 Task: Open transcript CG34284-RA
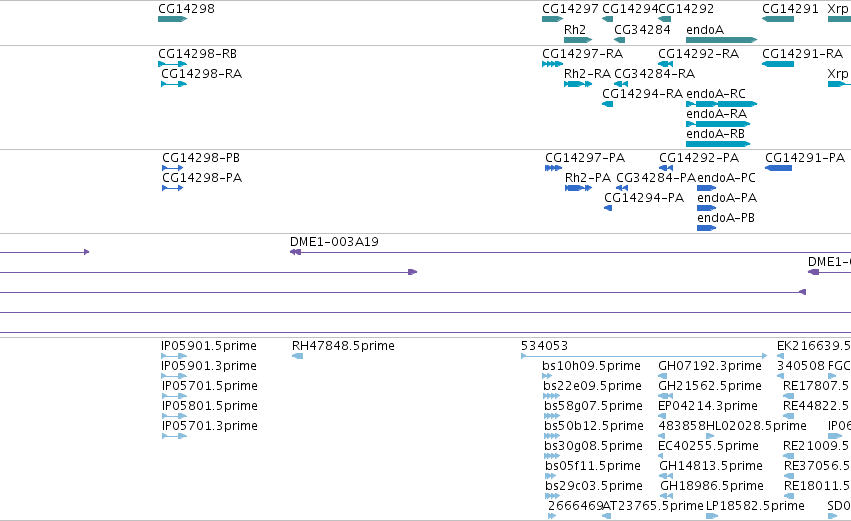[x=621, y=84]
